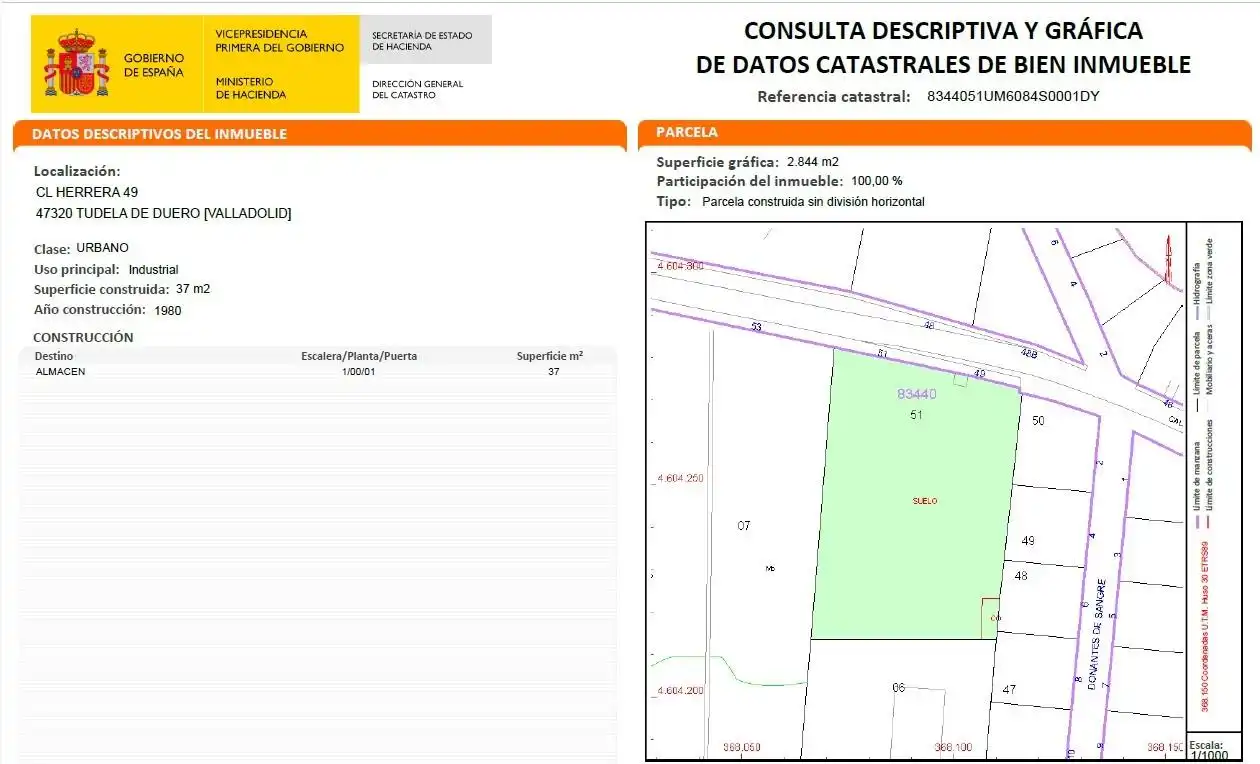Viewport: 1260px width, 764px height.
Task: Click legend entry 'Límite de construcciones'
Action: [1210, 463]
